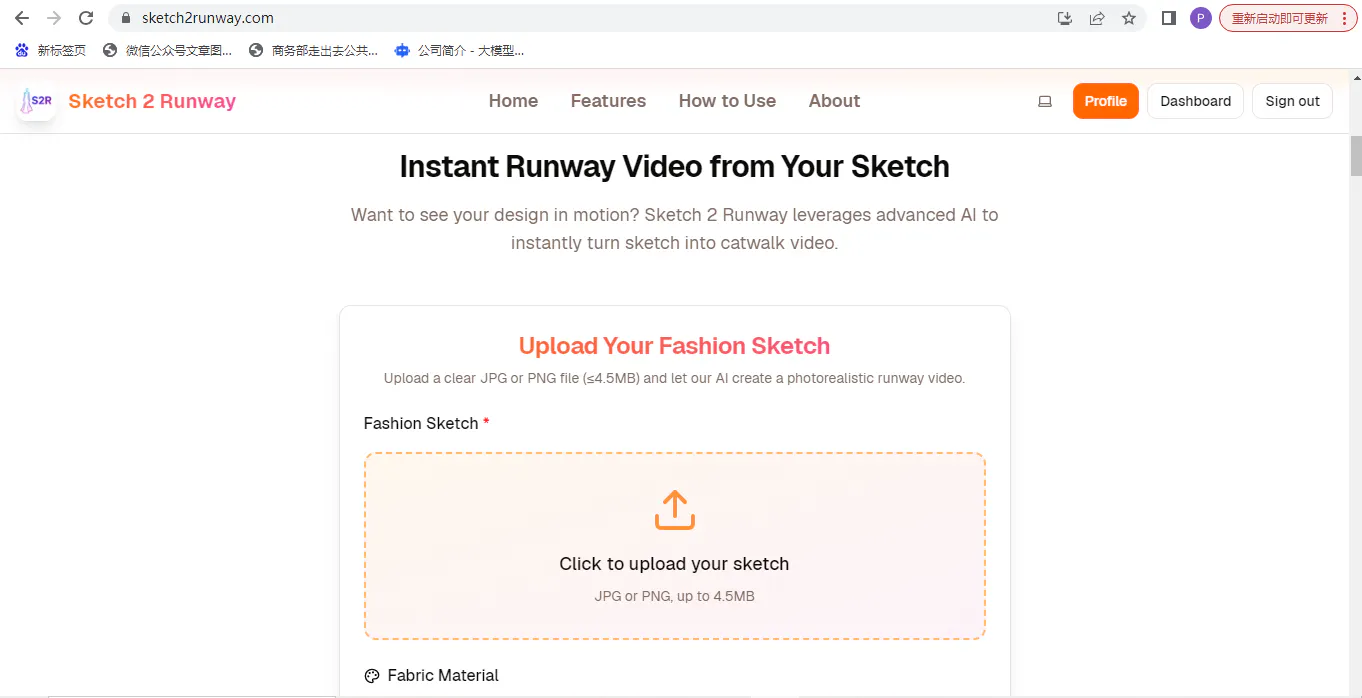The height and width of the screenshot is (698, 1362).
Task: Bookmark this page with the star icon
Action: point(1129,18)
